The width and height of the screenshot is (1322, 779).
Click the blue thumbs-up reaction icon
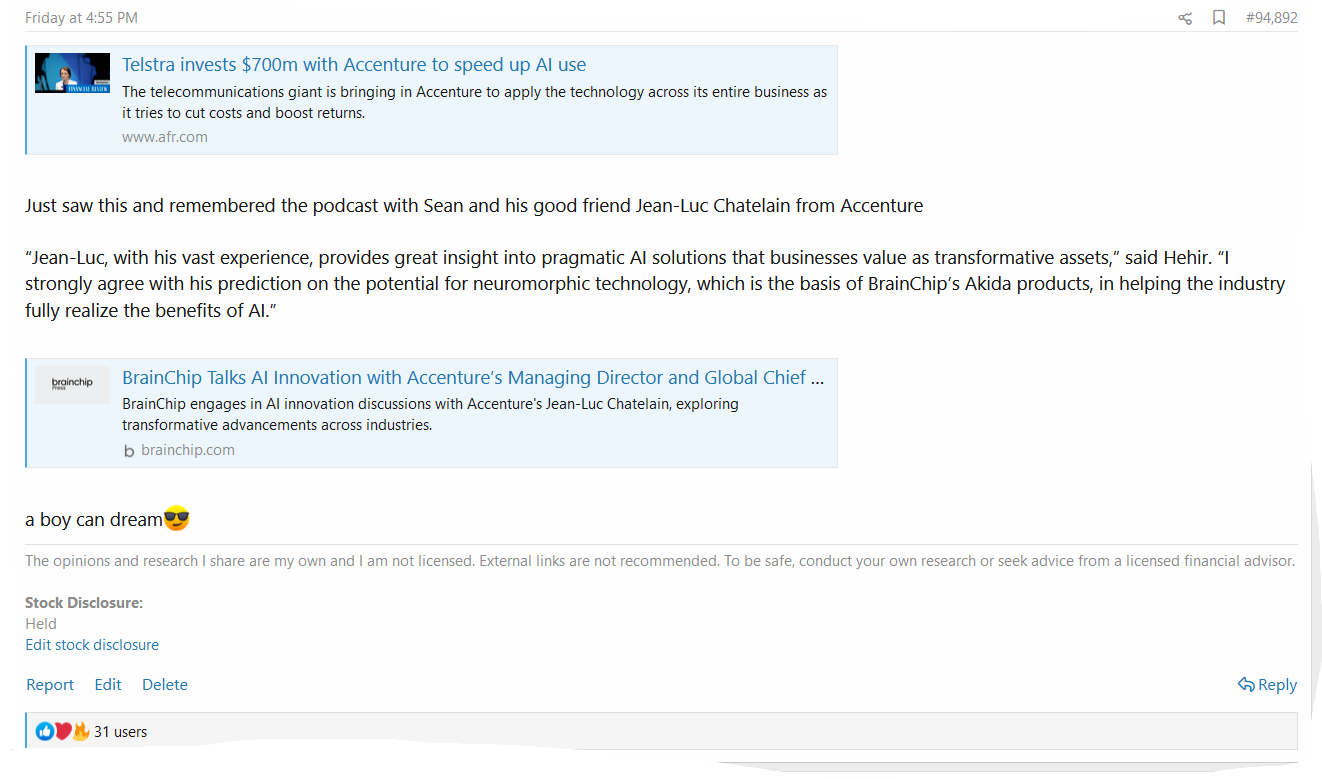(x=45, y=731)
